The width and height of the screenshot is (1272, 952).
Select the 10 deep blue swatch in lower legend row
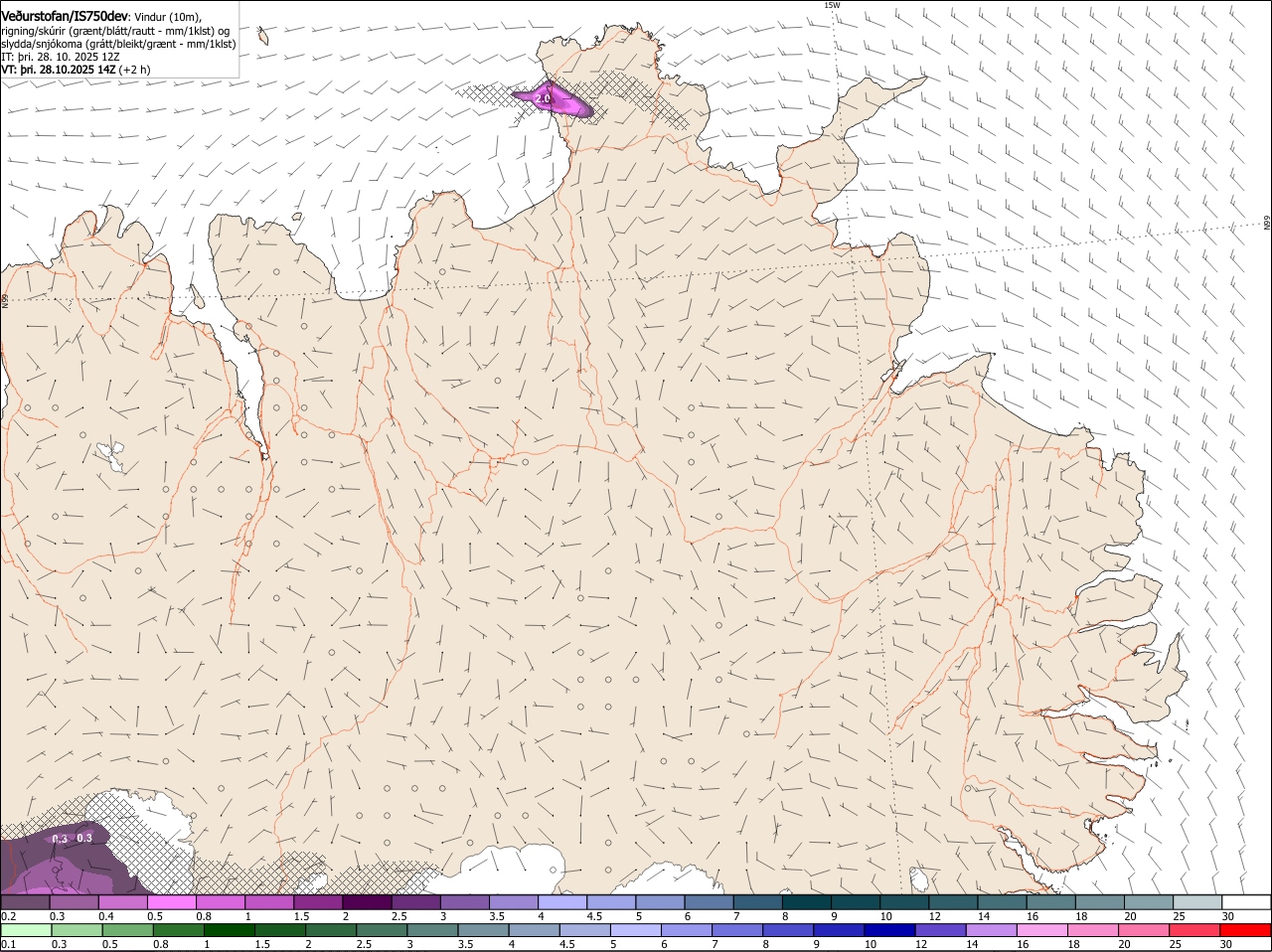click(890, 931)
